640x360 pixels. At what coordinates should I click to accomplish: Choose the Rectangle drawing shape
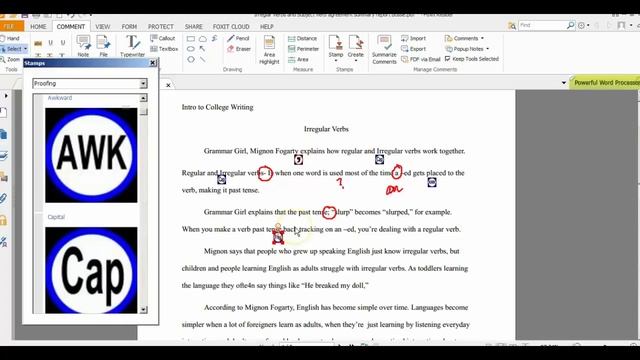pyautogui.click(x=191, y=39)
